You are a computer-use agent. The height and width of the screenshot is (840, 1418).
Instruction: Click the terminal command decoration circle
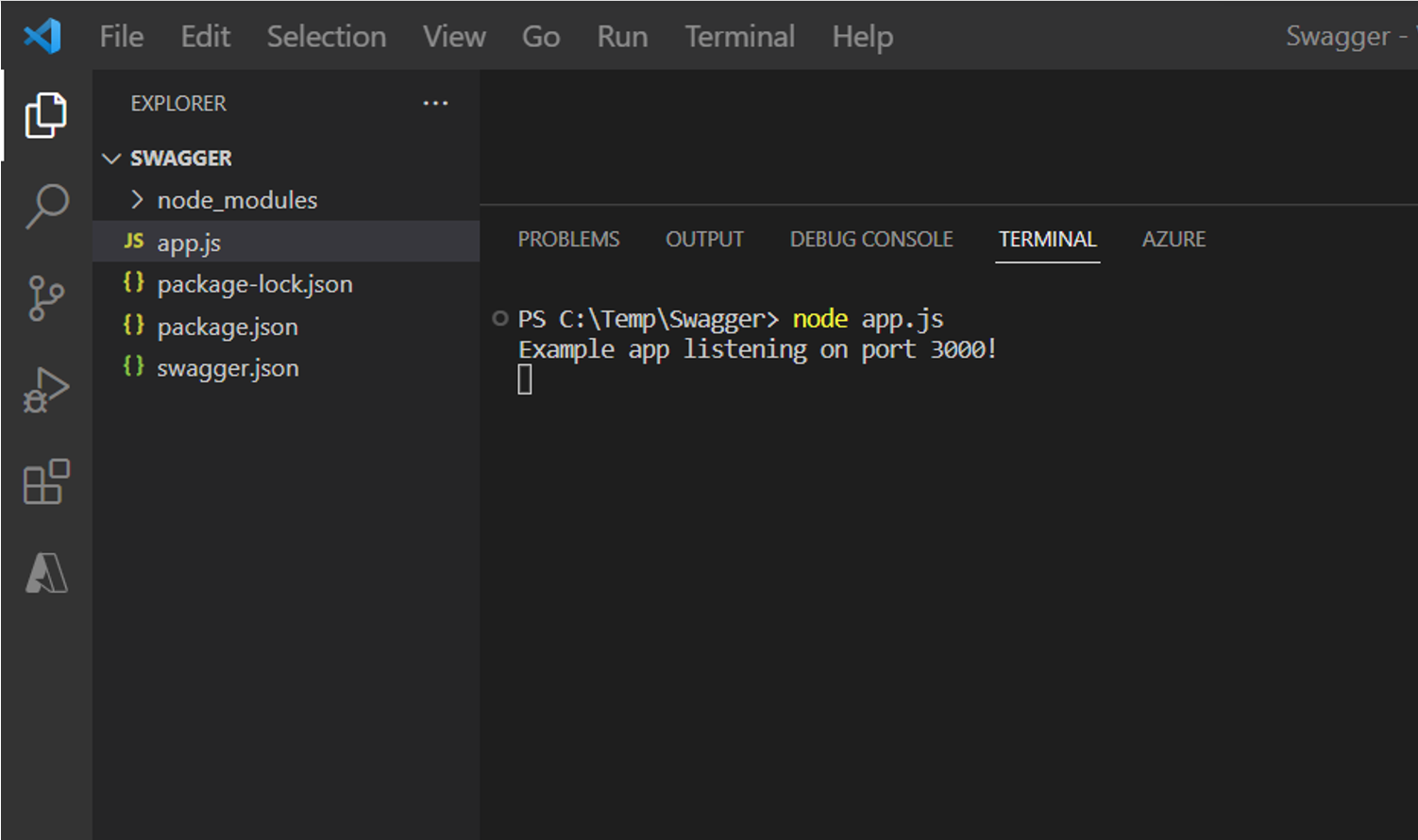click(499, 318)
